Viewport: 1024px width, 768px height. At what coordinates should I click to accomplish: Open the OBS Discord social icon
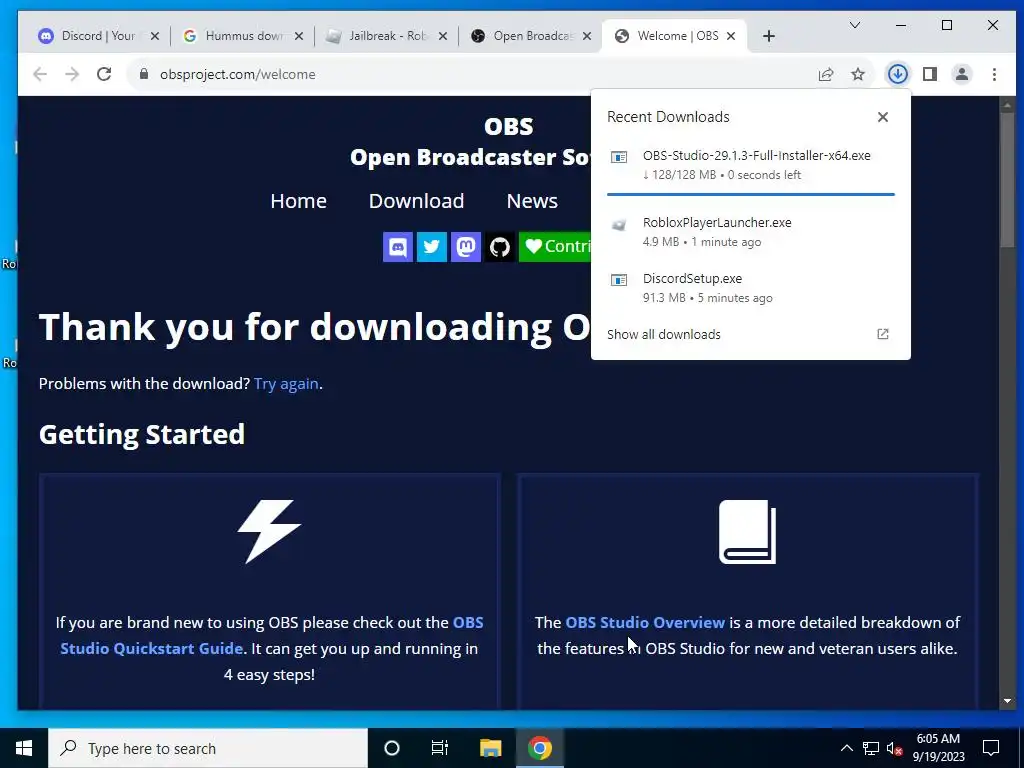[398, 247]
